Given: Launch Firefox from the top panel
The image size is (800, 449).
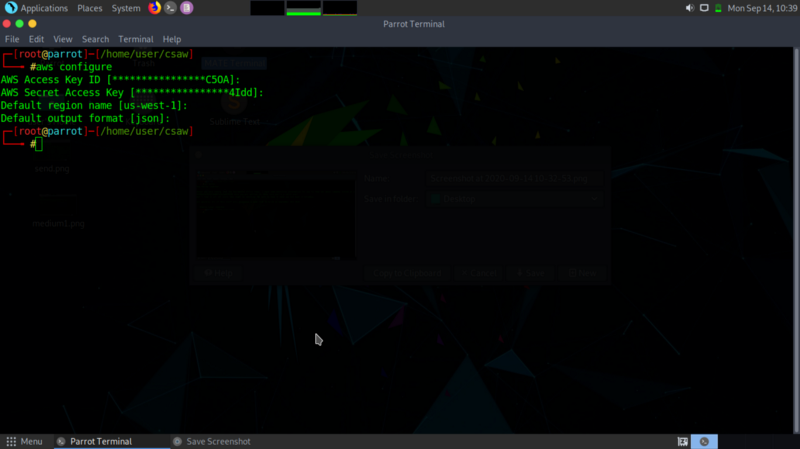Looking at the screenshot, I should point(154,8).
